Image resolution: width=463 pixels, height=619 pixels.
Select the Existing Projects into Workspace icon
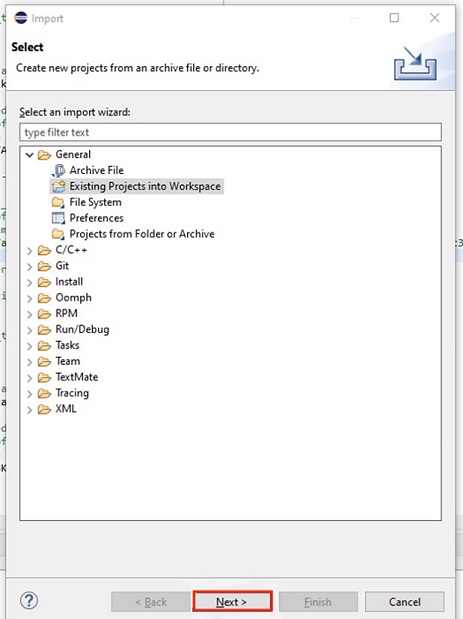point(58,186)
